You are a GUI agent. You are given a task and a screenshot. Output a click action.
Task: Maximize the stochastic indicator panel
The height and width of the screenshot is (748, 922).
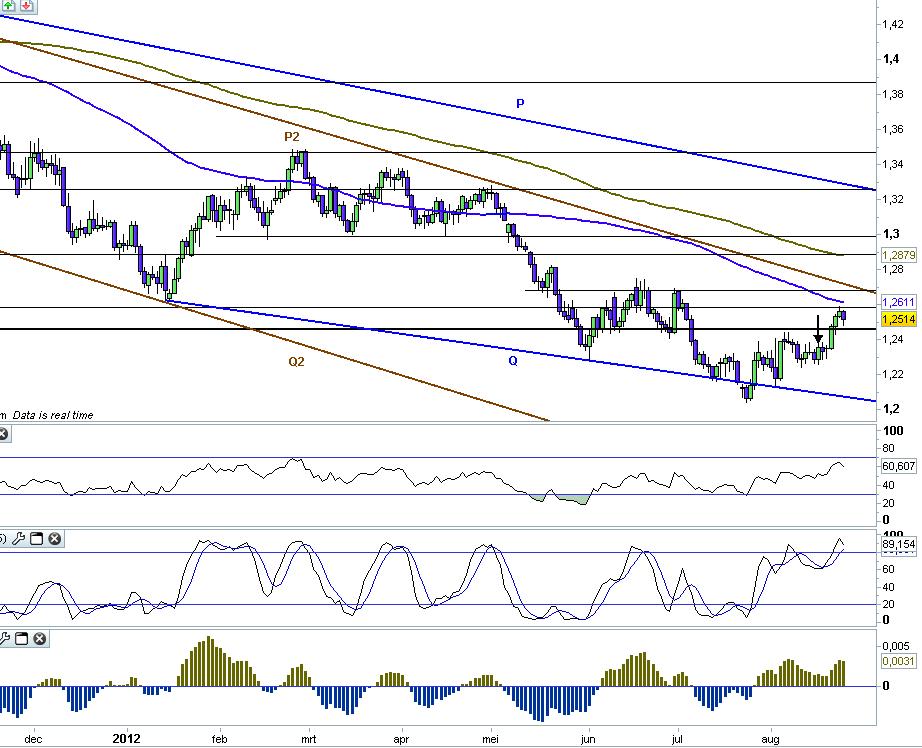tap(36, 539)
